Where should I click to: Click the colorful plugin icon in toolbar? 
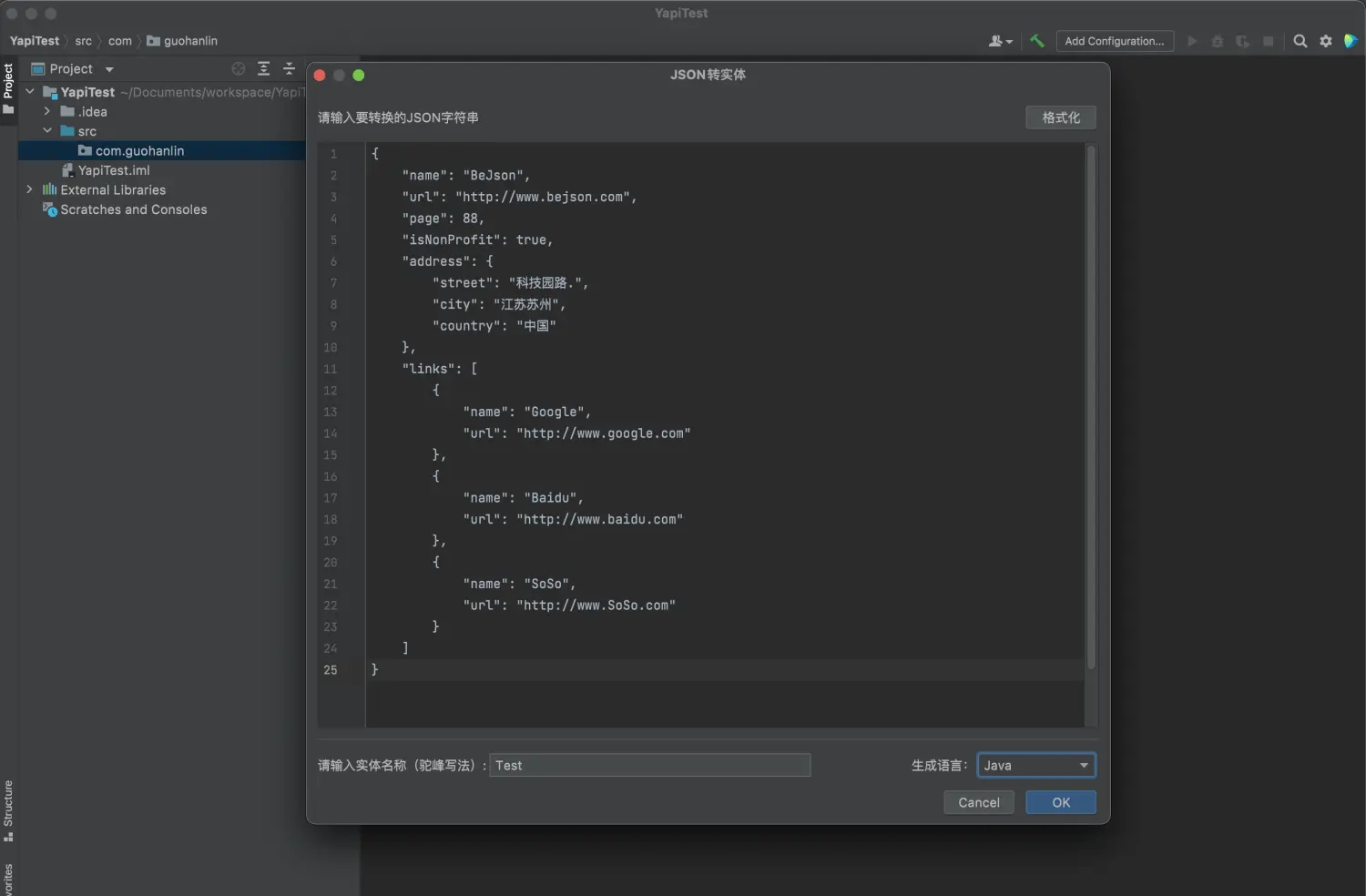pos(1351,41)
